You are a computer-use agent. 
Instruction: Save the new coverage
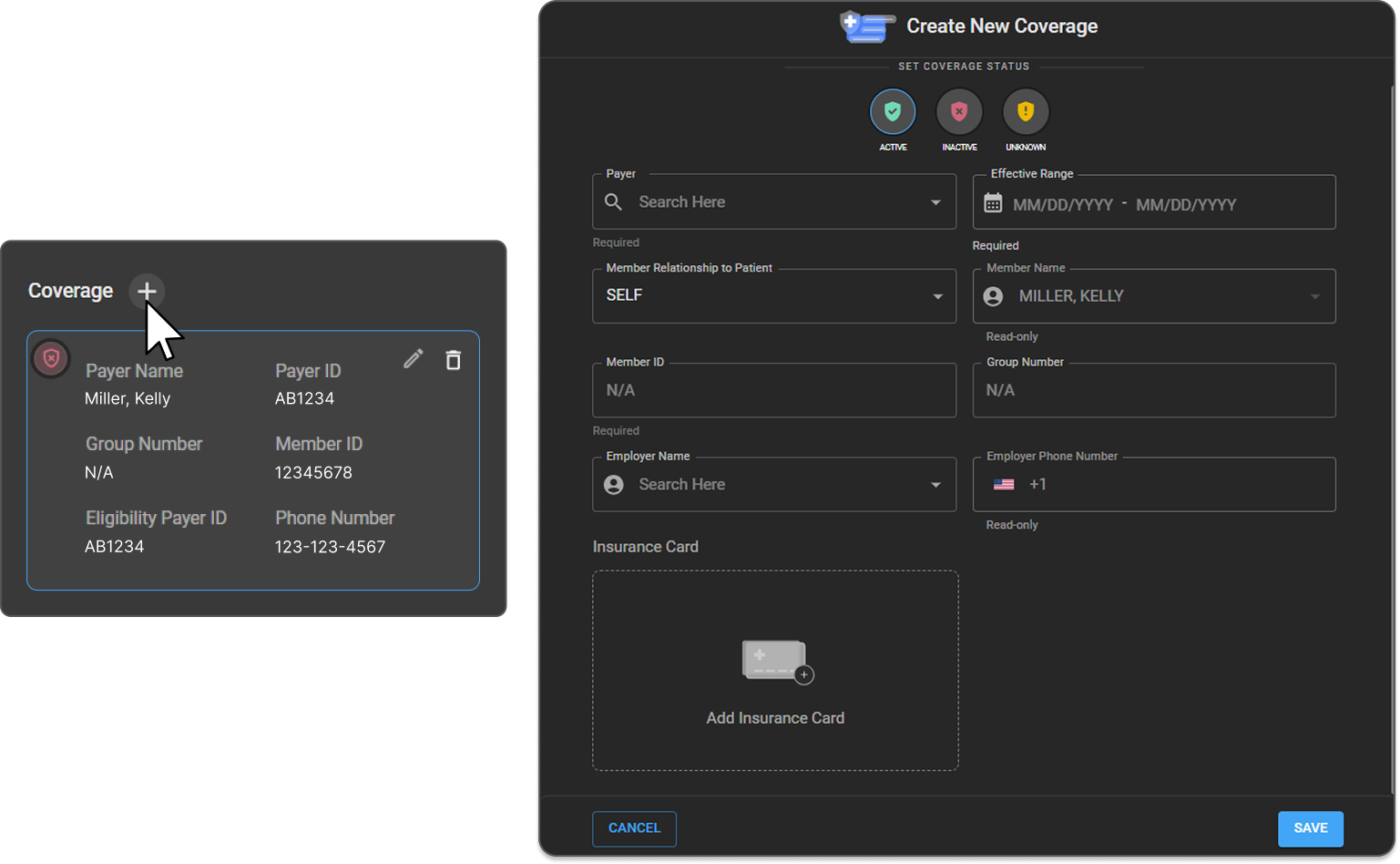click(x=1310, y=828)
